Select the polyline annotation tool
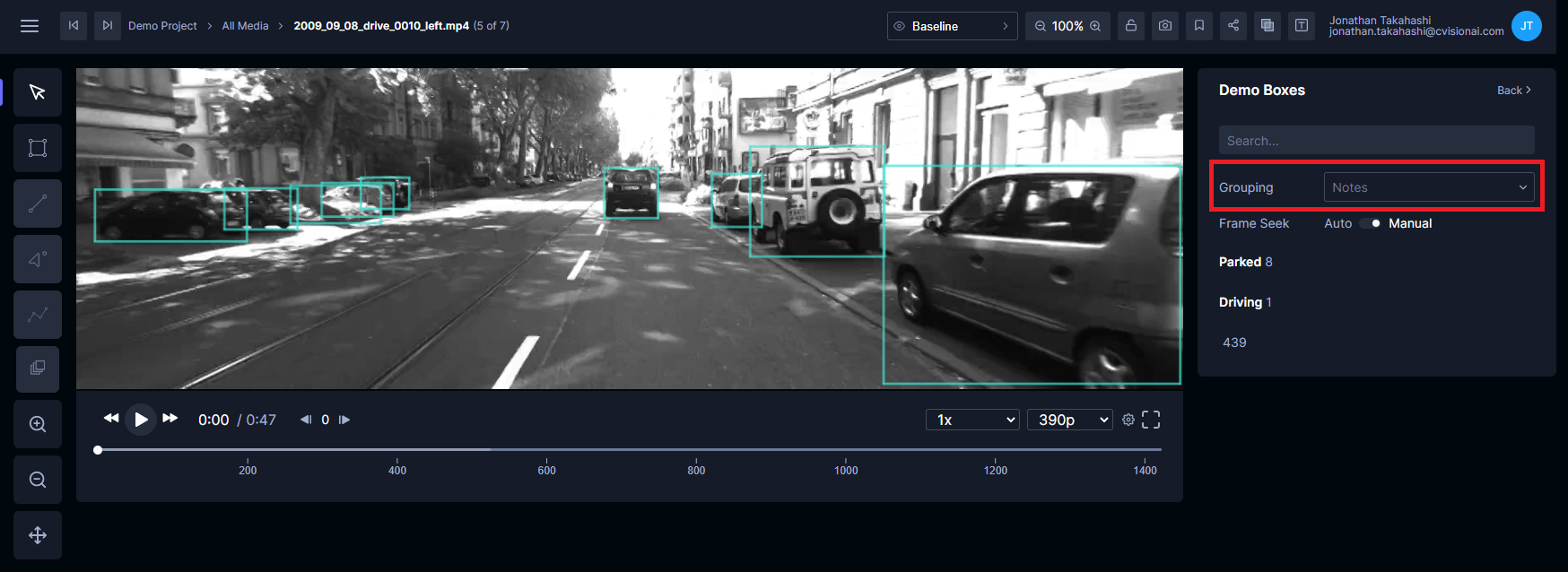This screenshot has height=572, width=1568. (38, 315)
